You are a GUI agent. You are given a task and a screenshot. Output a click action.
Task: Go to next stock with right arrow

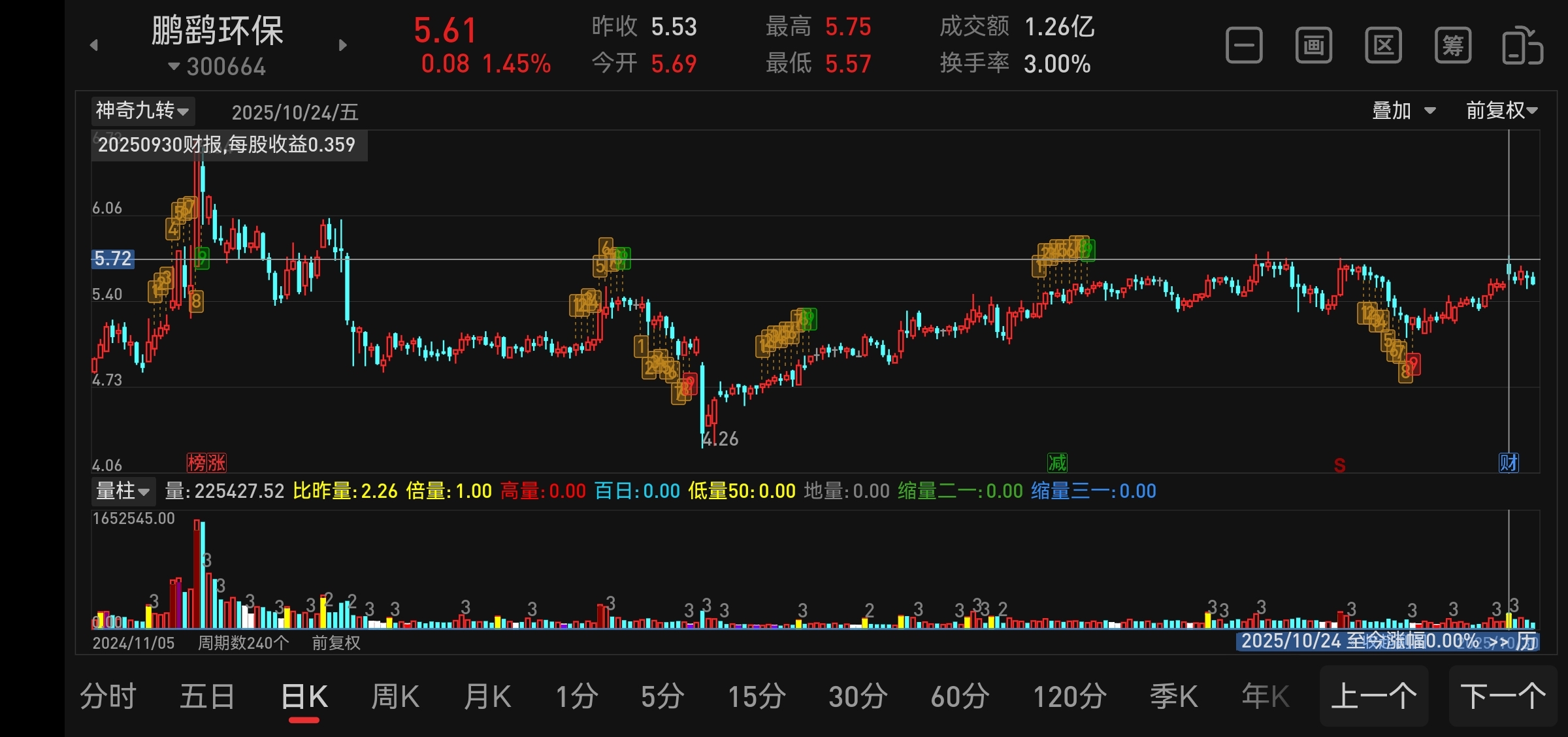pos(342,45)
